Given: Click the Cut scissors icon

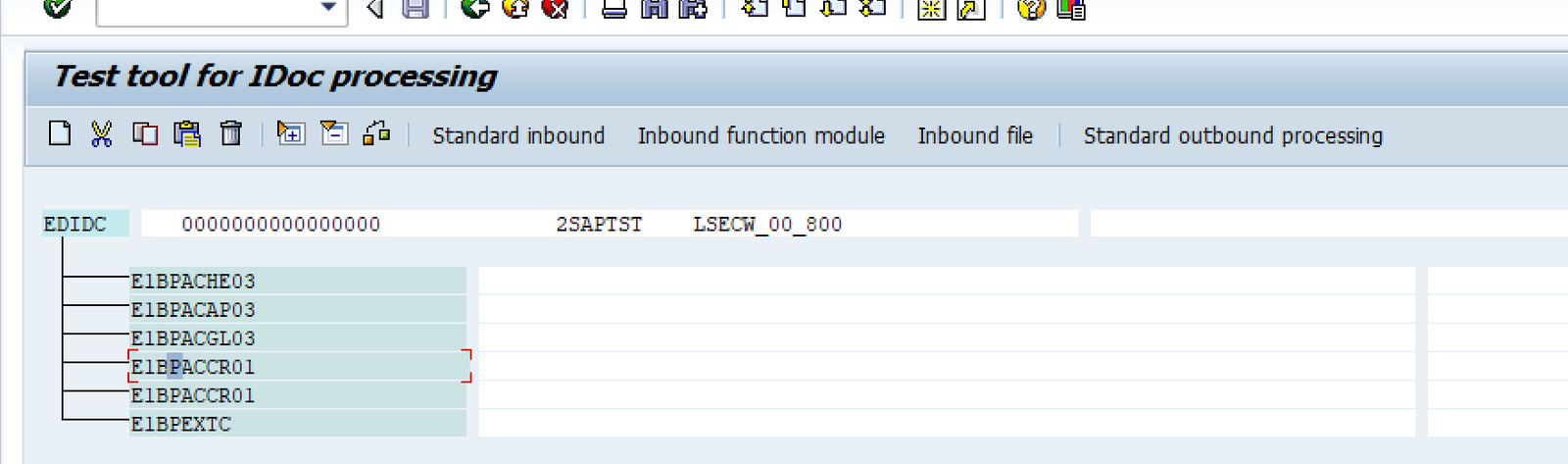Looking at the screenshot, I should 101,133.
